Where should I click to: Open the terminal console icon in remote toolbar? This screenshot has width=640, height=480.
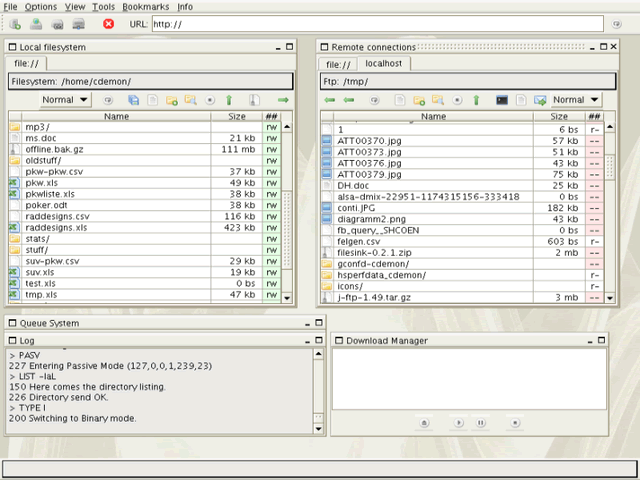click(x=502, y=100)
